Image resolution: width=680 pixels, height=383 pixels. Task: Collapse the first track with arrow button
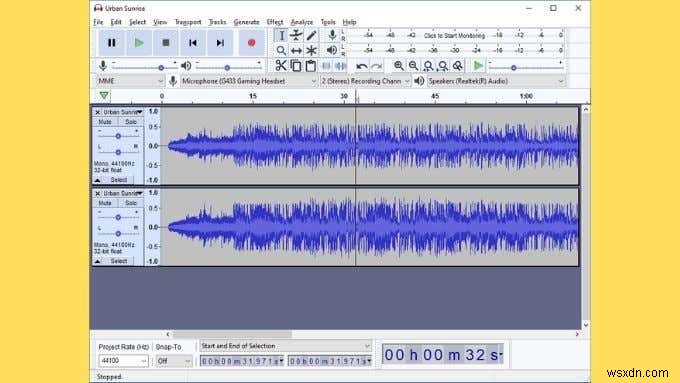(x=98, y=180)
